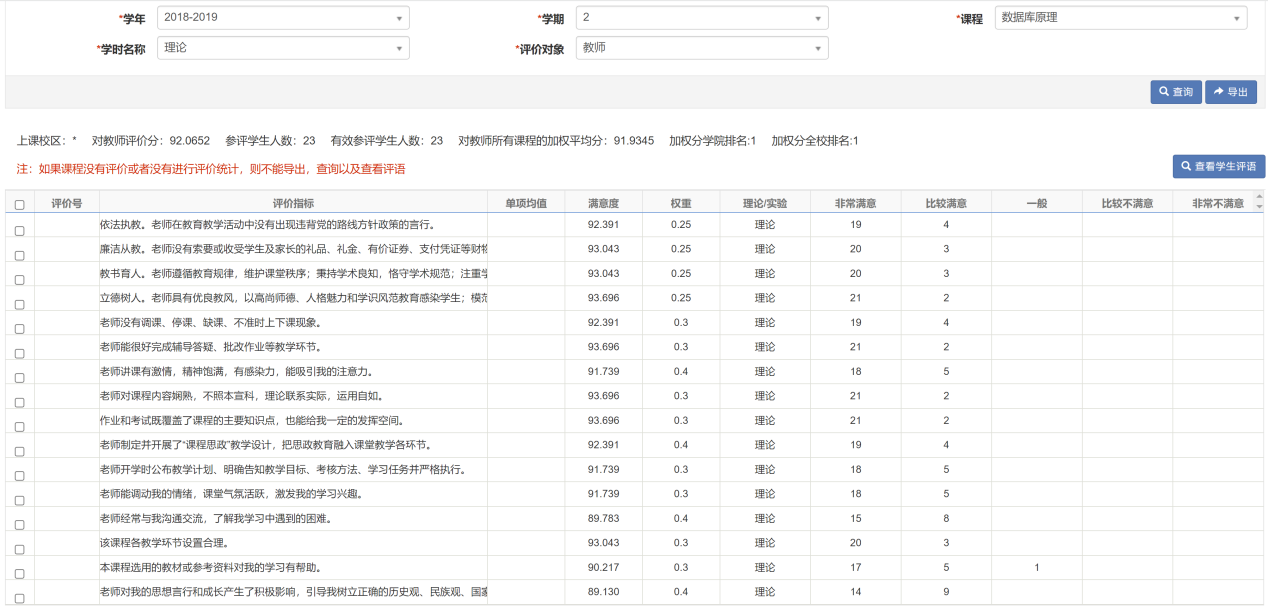Select satisfaction value 89.130

tap(603, 591)
